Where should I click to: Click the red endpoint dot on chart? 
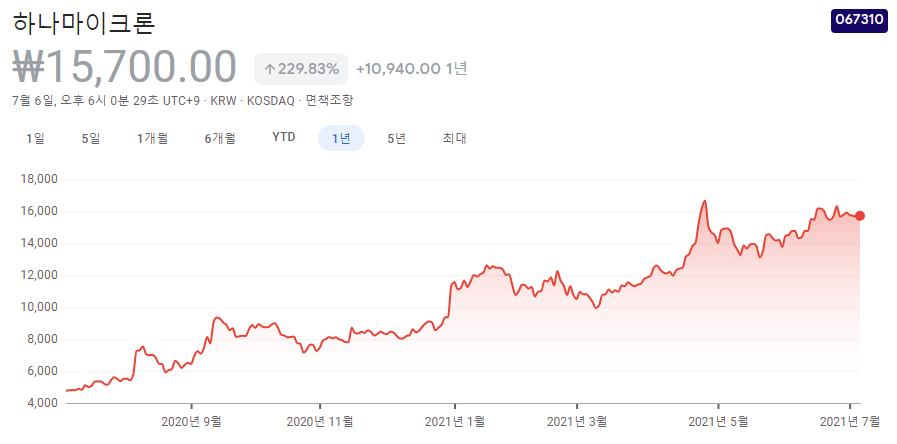pos(860,216)
